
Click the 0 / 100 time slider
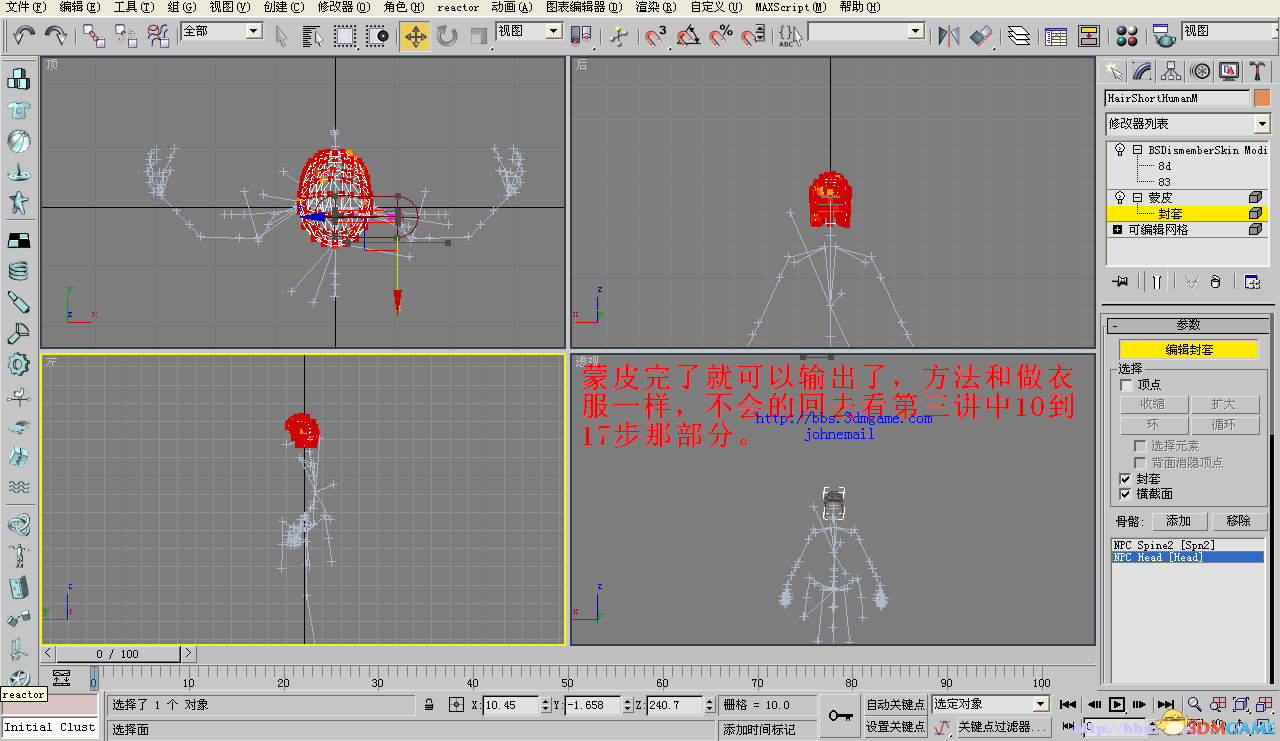(x=118, y=654)
